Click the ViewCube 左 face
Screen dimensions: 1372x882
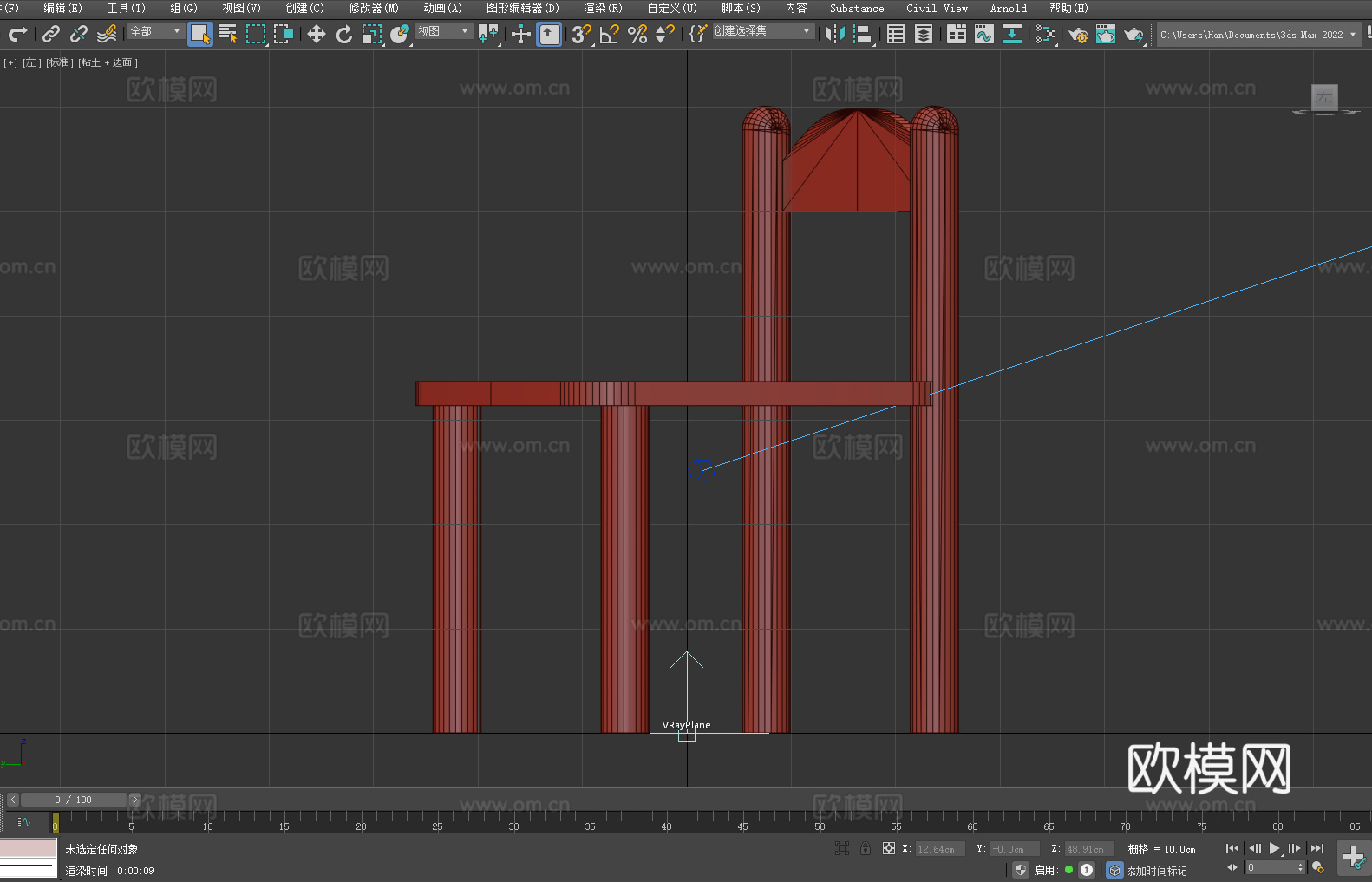click(1324, 97)
